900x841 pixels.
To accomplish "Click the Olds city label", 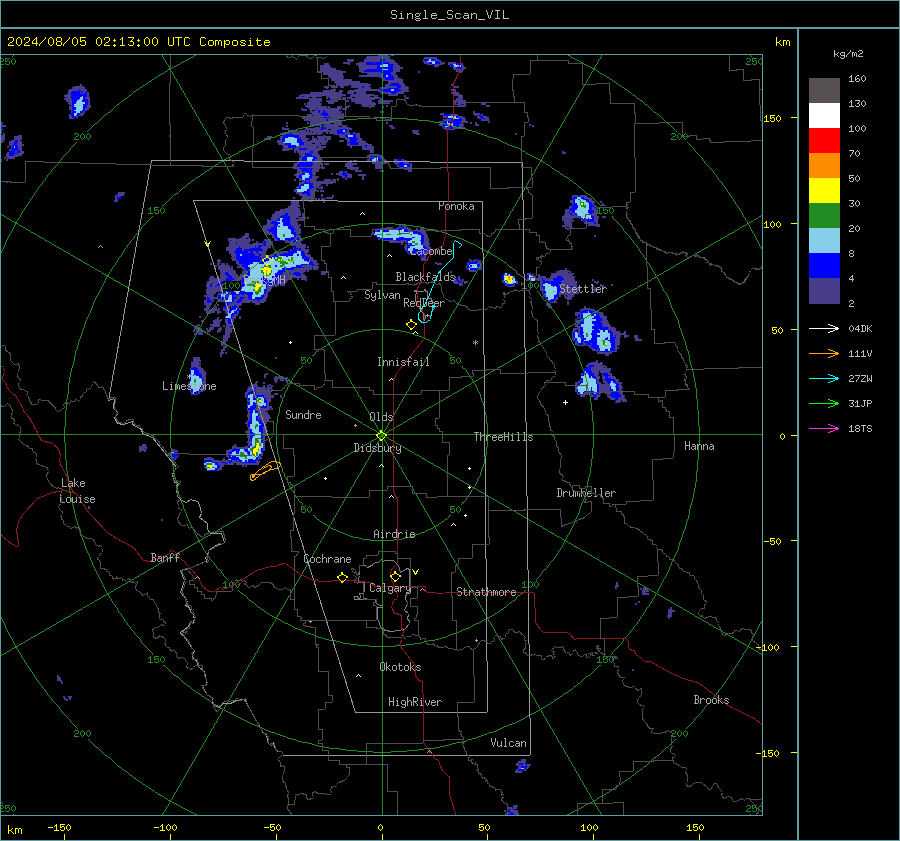I will [381, 417].
